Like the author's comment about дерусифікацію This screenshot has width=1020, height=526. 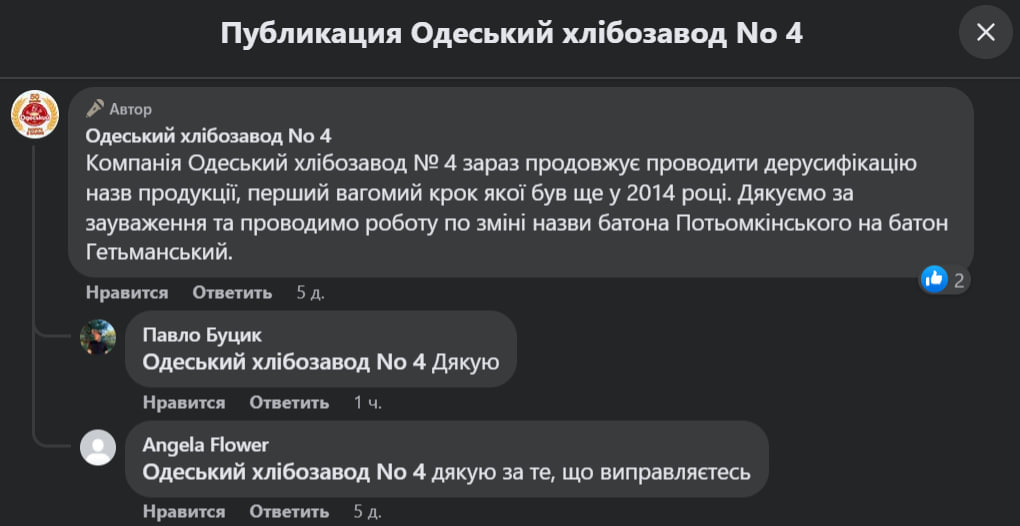point(127,293)
